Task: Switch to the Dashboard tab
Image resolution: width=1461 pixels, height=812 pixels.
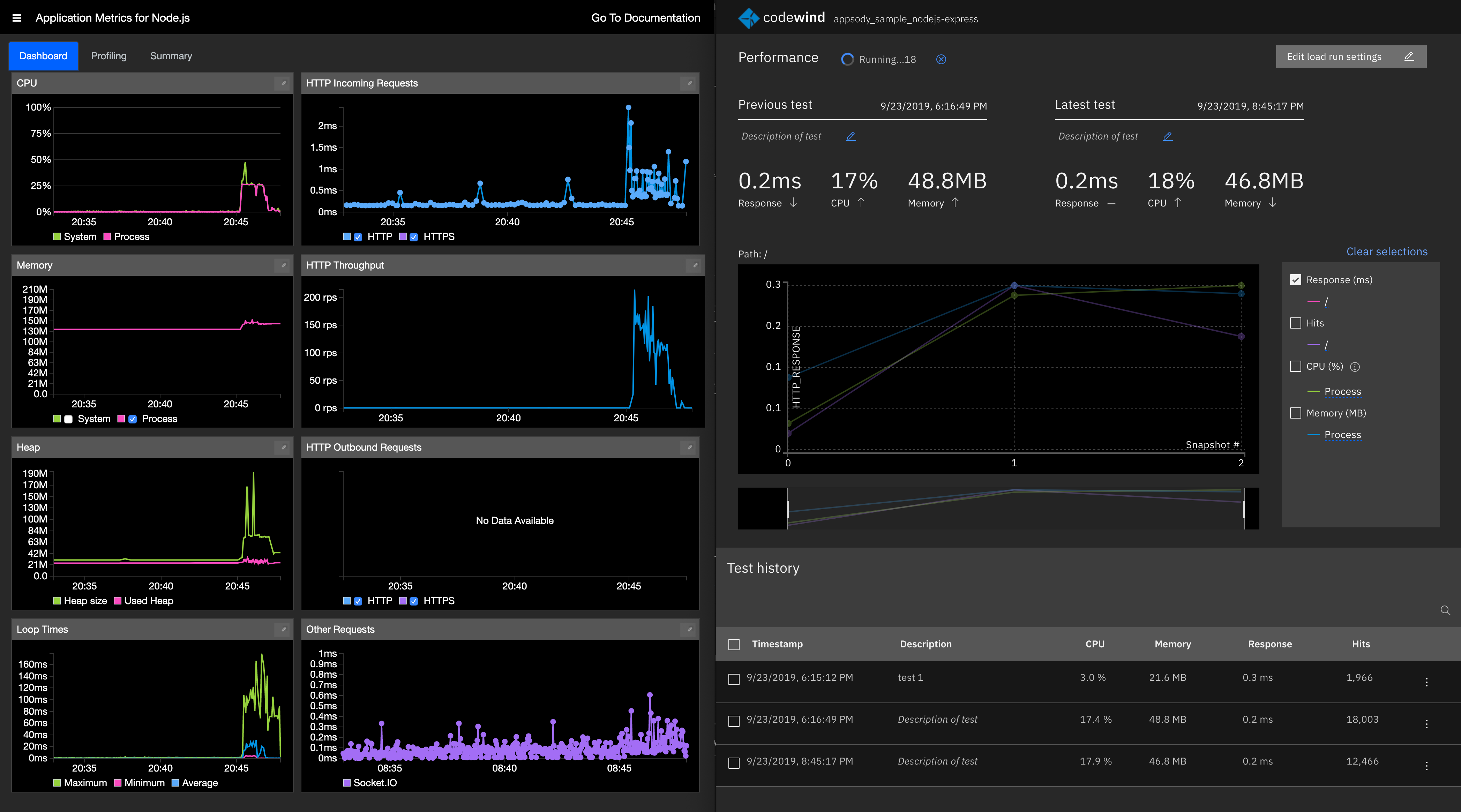Action: point(44,55)
